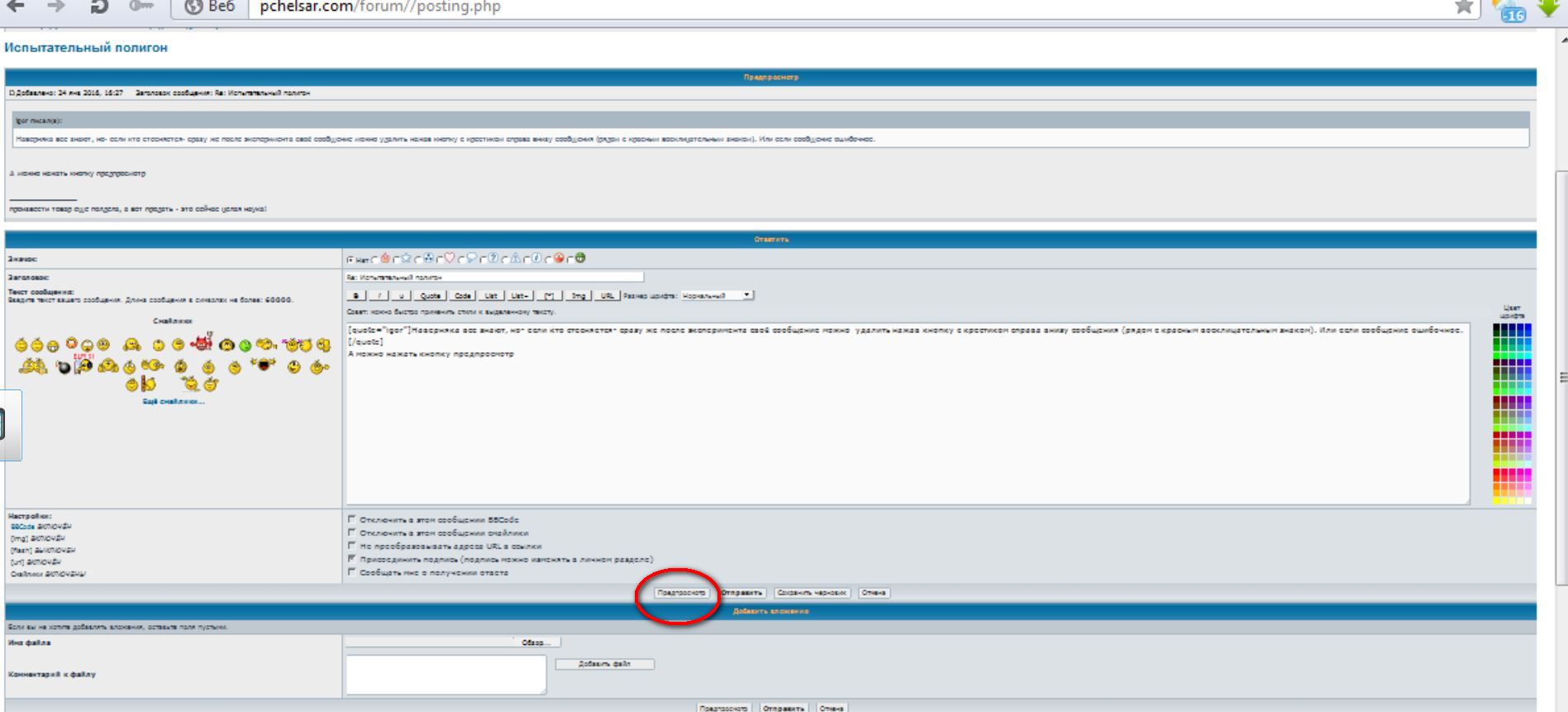Open the 'Ещё смайлики...' link
The image size is (1568, 712).
pos(173,401)
